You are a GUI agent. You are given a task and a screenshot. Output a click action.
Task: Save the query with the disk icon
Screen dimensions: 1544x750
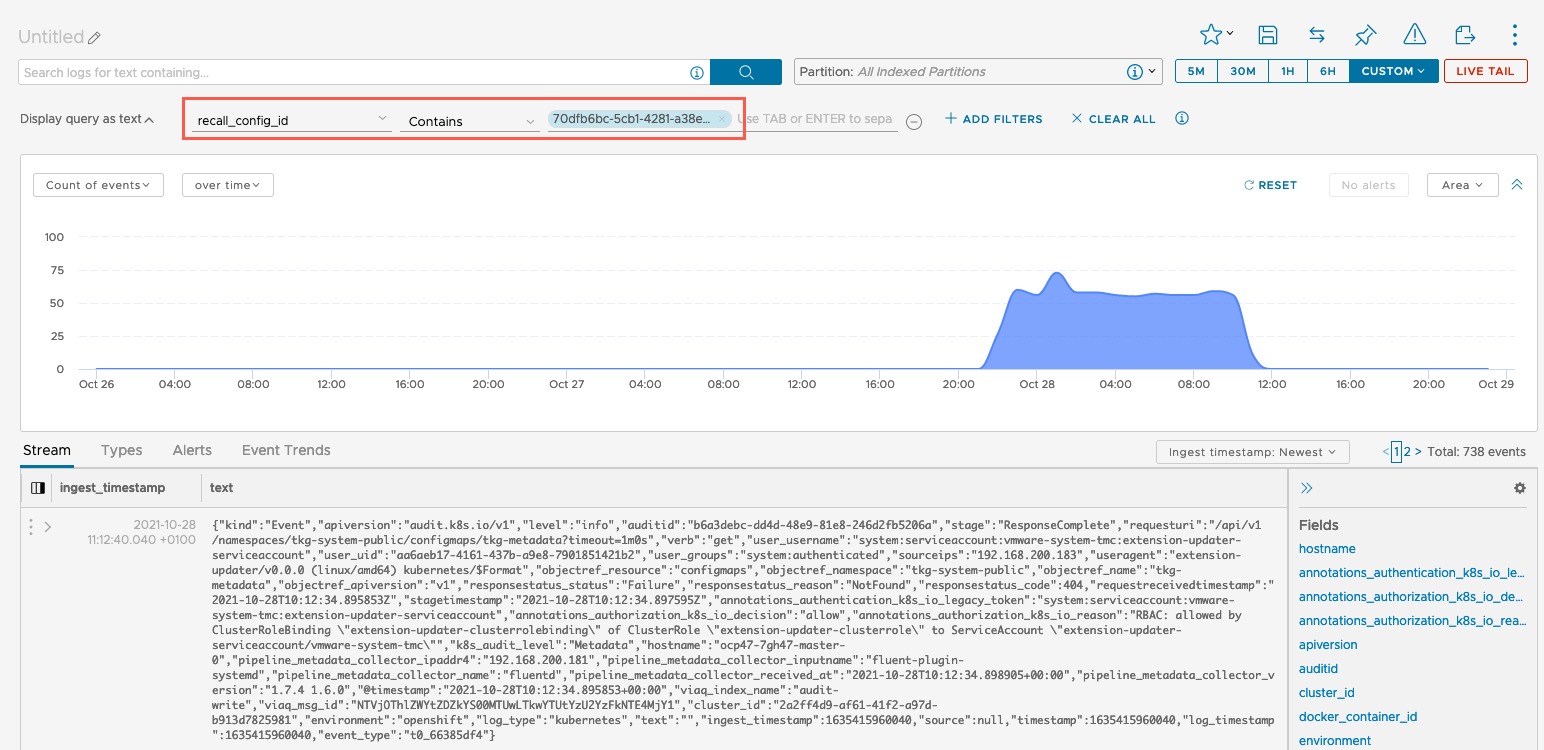[1267, 35]
